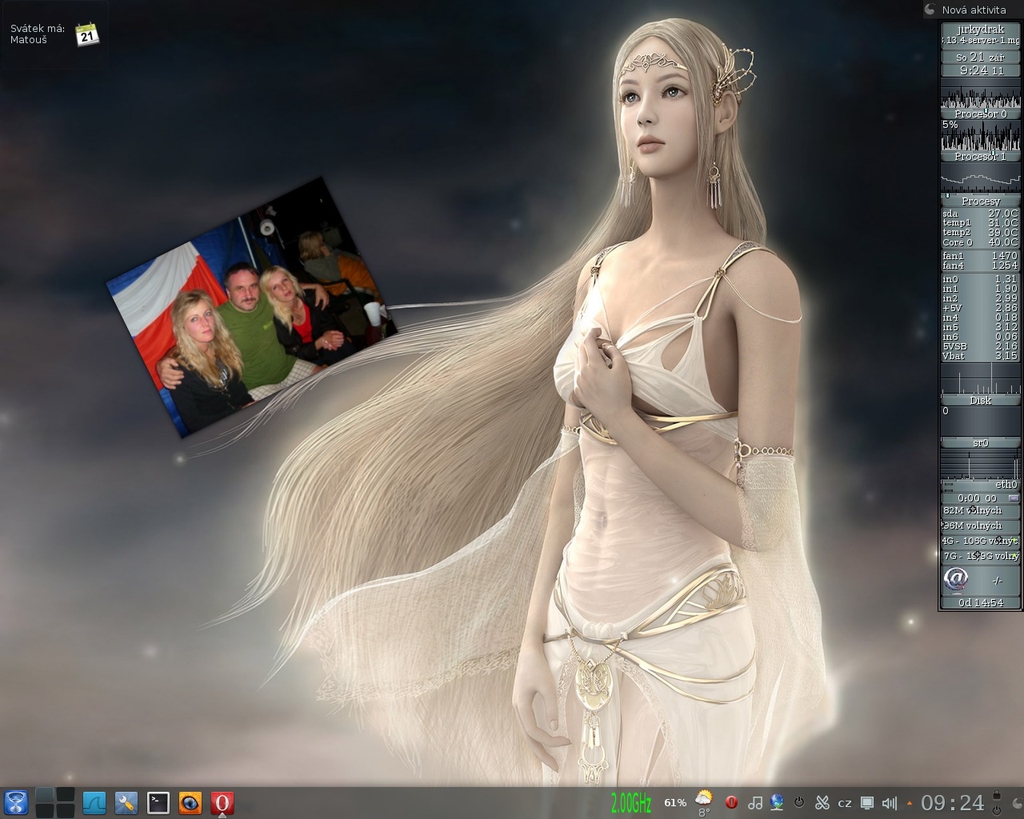Open the Klipper clipboard scissors icon
The height and width of the screenshot is (819, 1024).
822,803
